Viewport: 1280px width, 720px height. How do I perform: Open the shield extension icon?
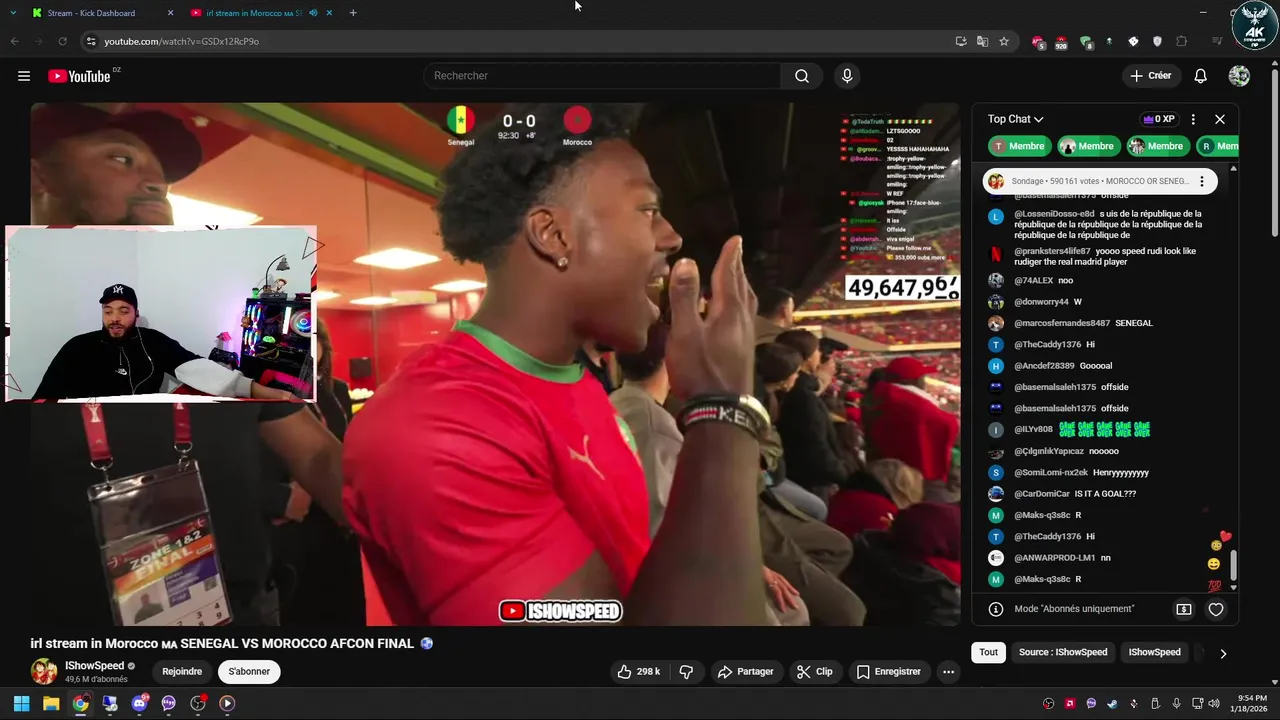coord(1157,41)
